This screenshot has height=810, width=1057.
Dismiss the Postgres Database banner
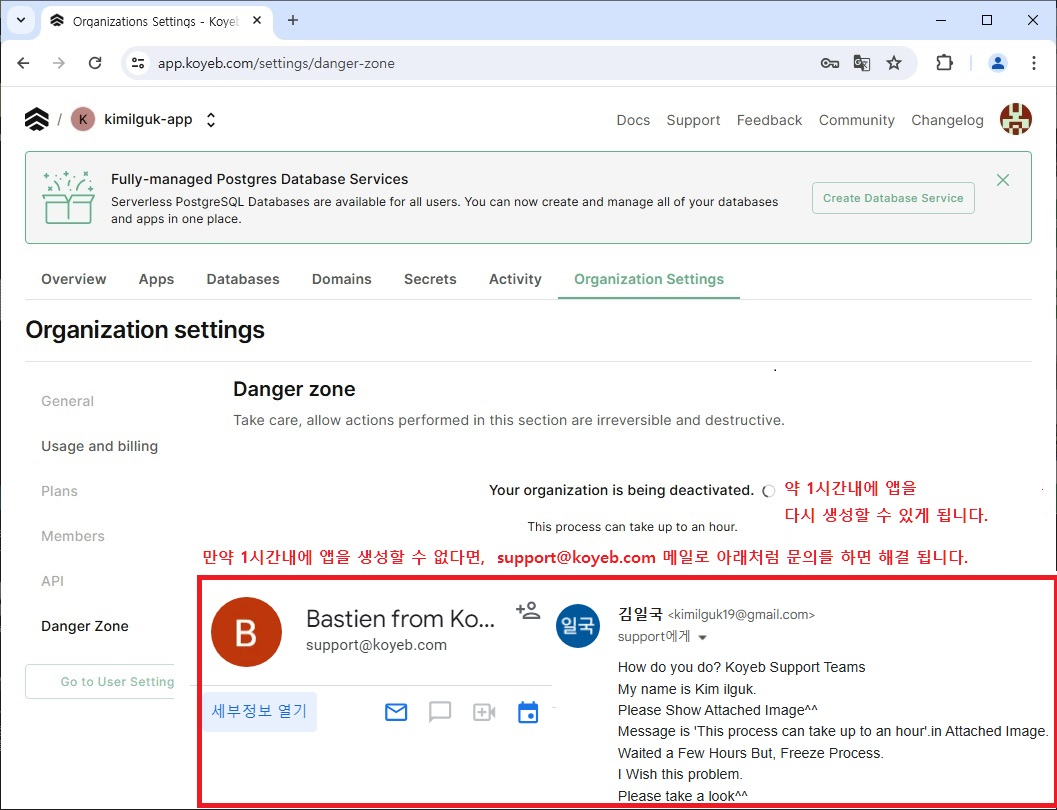[1003, 180]
